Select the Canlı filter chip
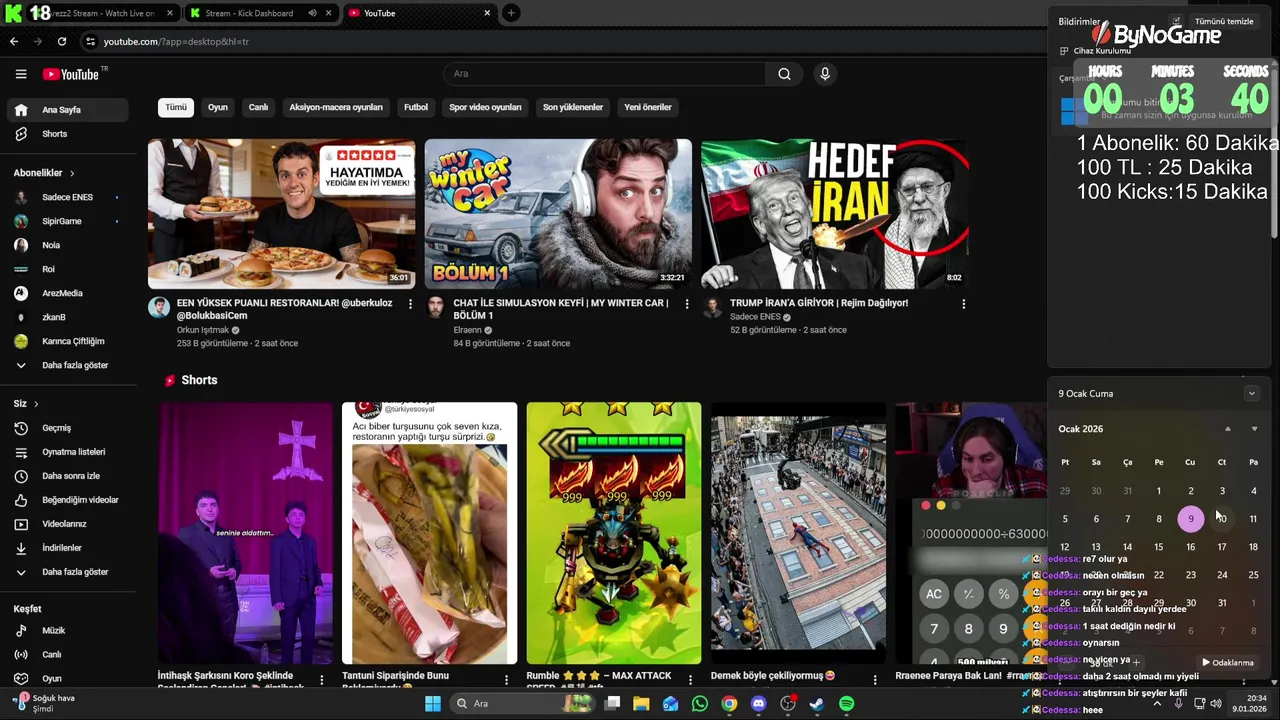 tap(258, 107)
